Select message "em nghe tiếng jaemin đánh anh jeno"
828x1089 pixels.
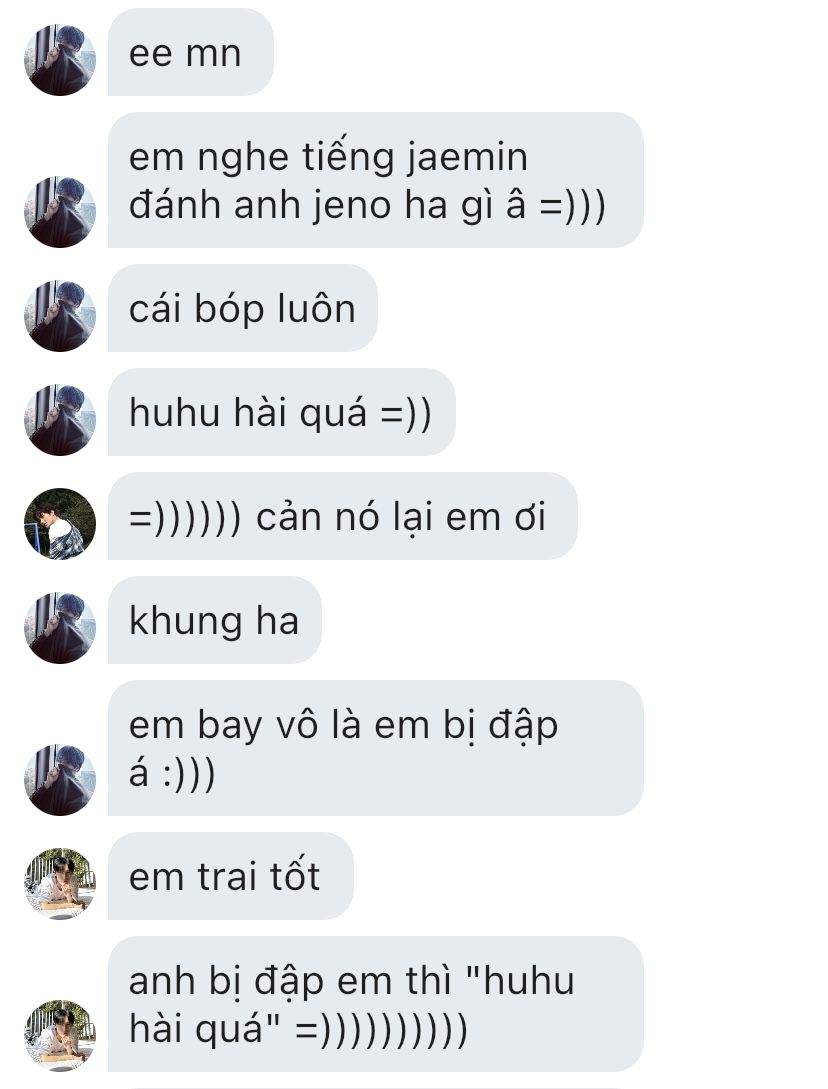(375, 180)
